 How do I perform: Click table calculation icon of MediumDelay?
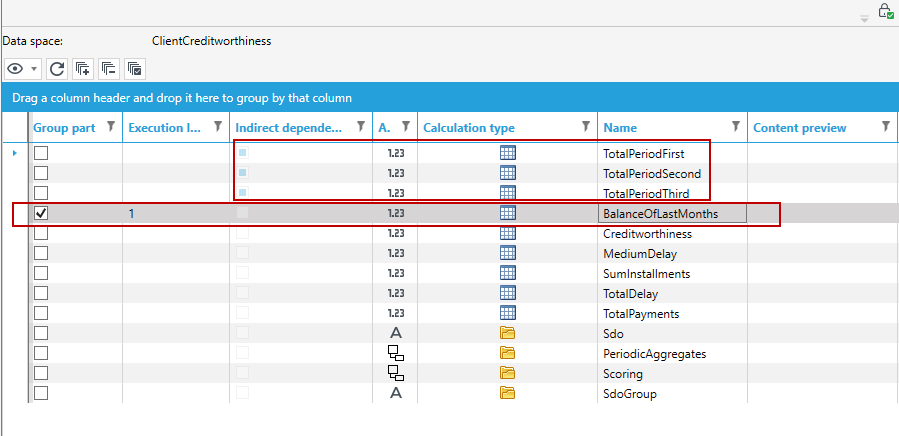coord(507,254)
